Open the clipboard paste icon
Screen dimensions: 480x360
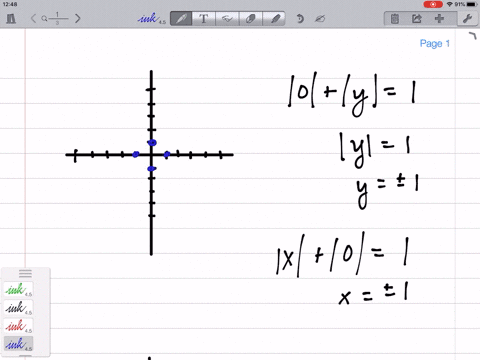(x=395, y=19)
